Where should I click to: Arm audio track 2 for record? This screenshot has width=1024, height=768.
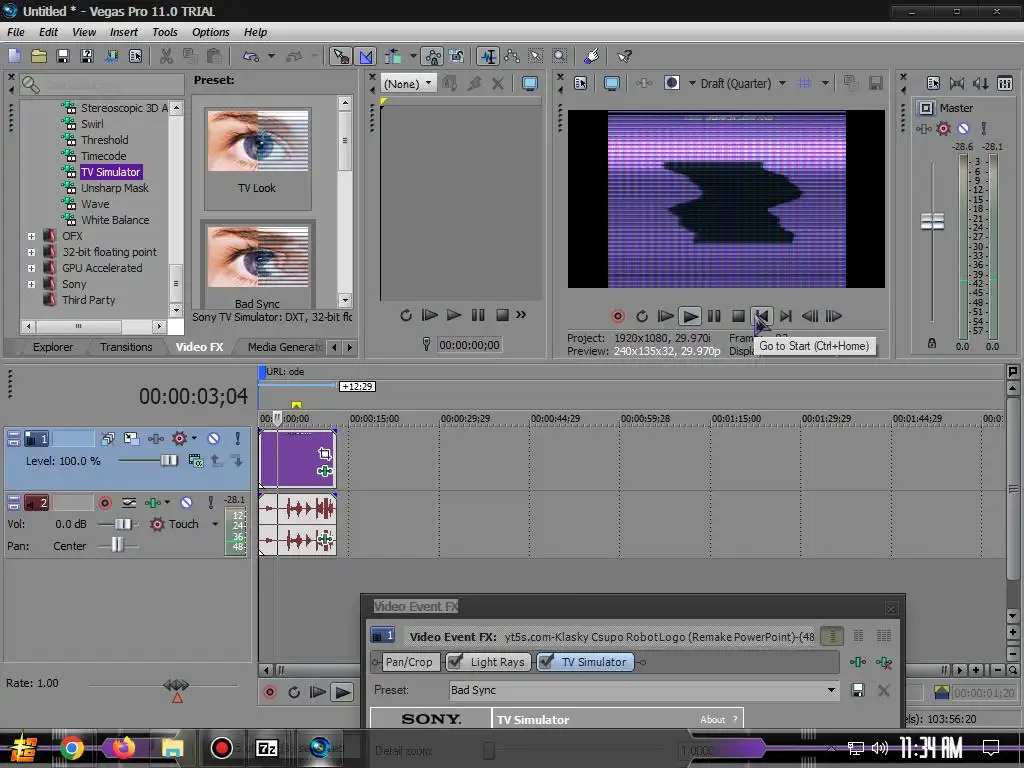point(104,502)
